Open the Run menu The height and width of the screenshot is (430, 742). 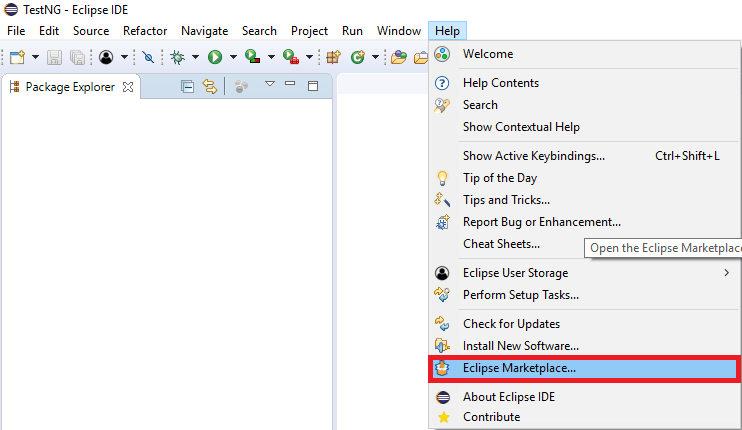(x=352, y=31)
